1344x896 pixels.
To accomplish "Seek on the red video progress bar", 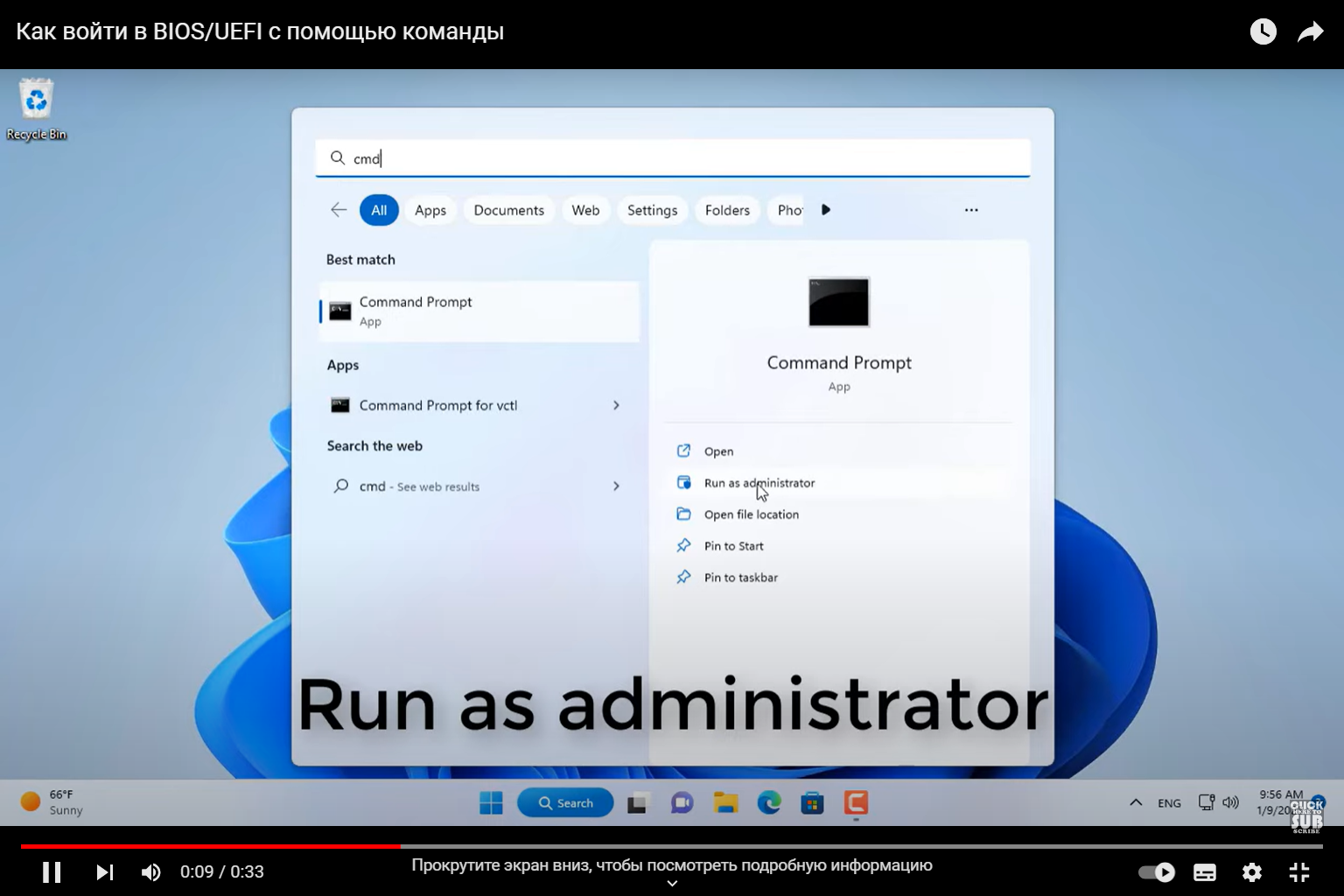I will tap(210, 846).
